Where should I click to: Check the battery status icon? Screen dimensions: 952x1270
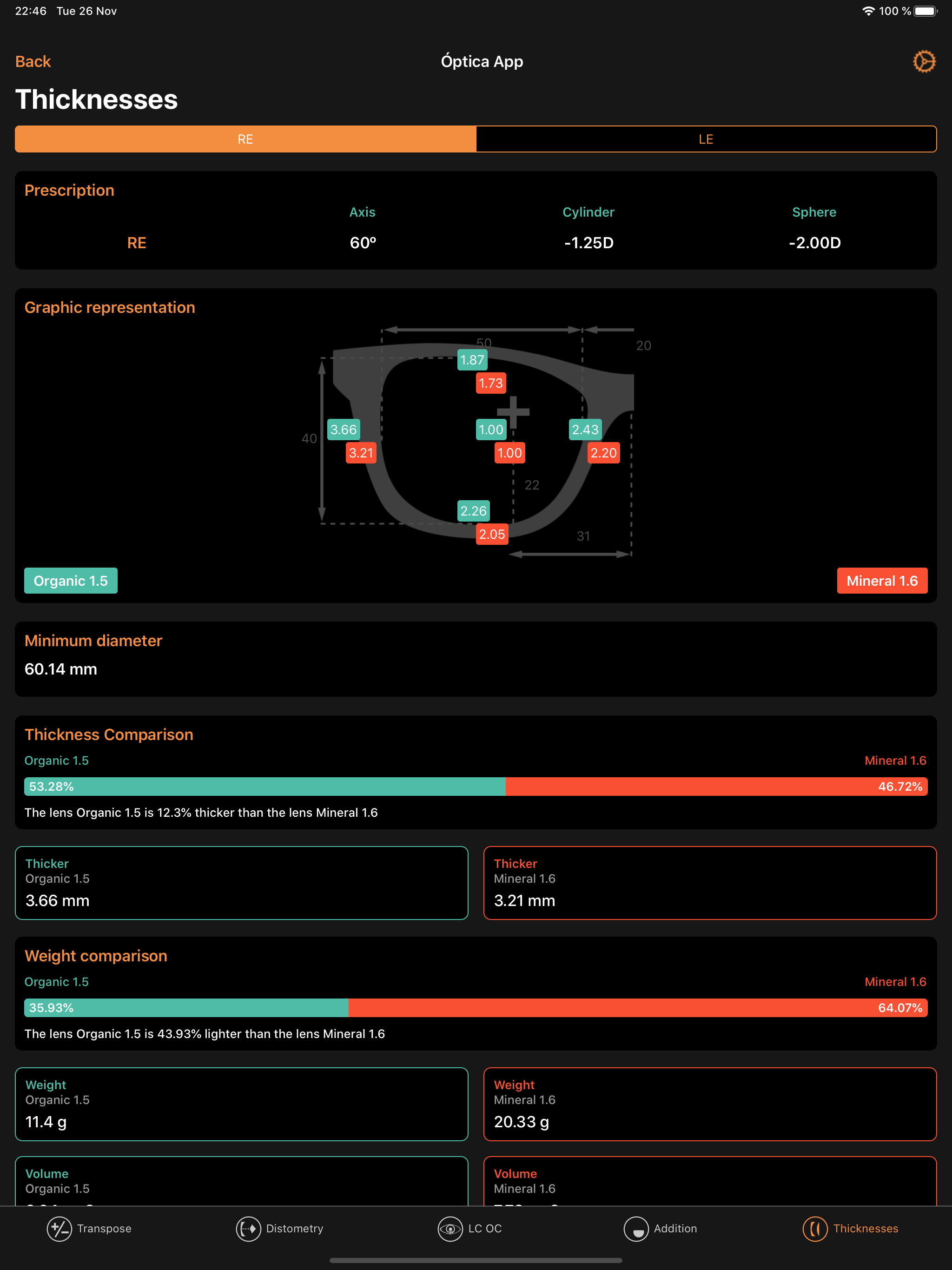pos(926,11)
